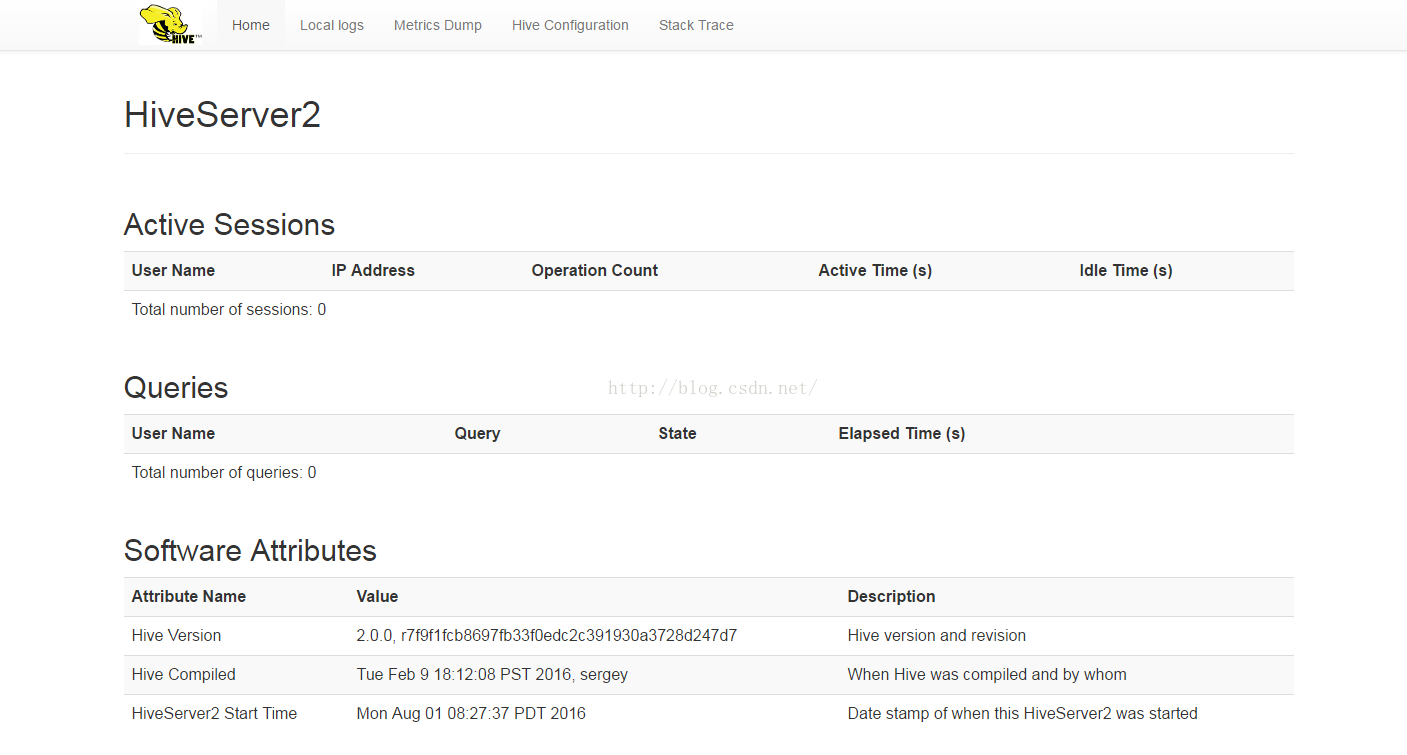This screenshot has height=755, width=1407.
Task: Click the State column header
Action: (677, 433)
